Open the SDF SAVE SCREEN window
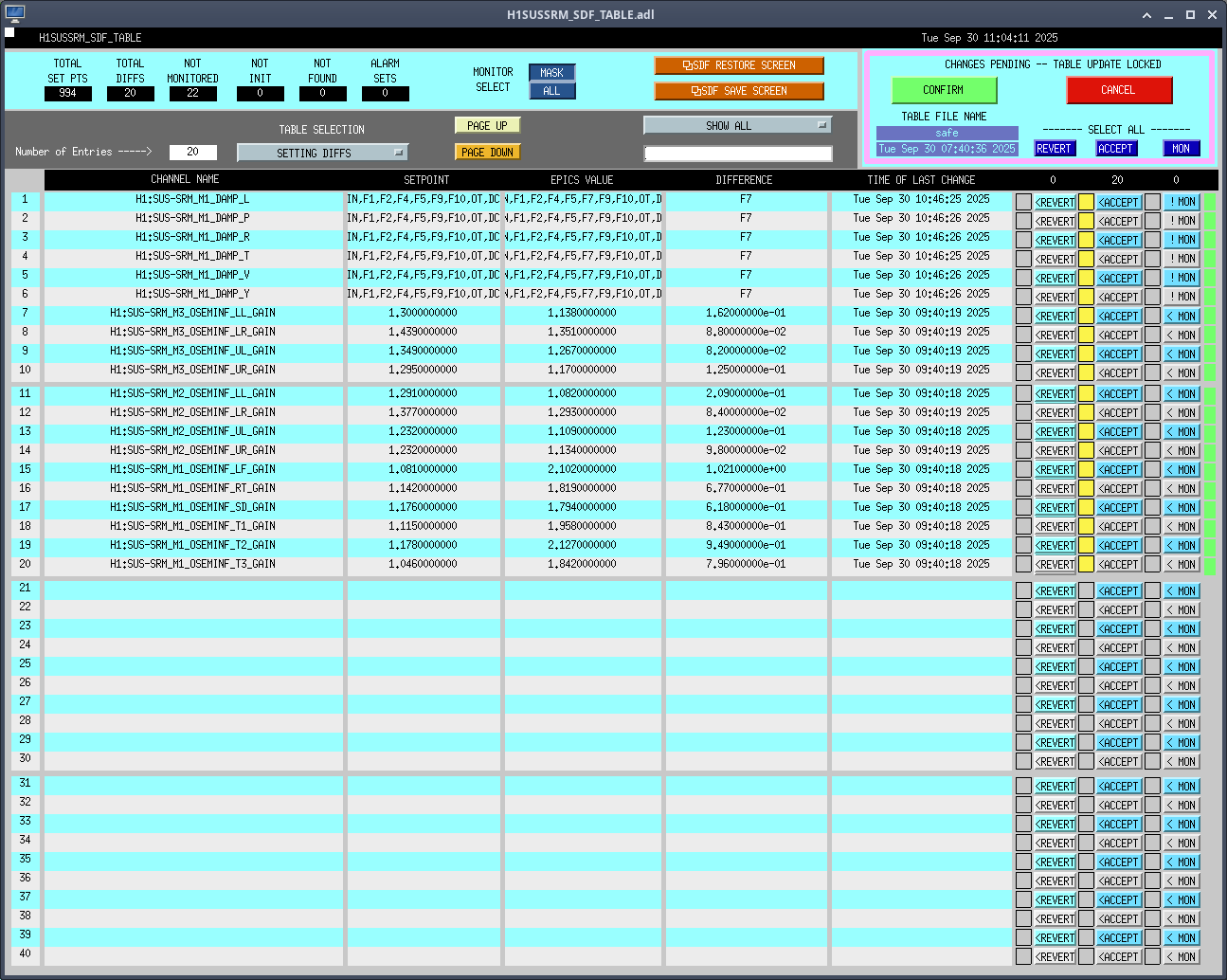Image resolution: width=1227 pixels, height=980 pixels. (x=738, y=91)
